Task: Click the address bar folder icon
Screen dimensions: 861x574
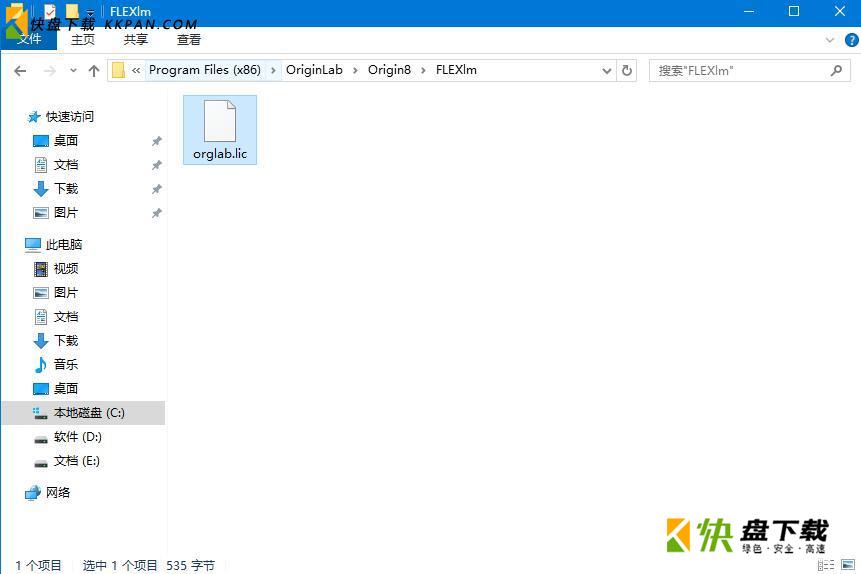Action: (118, 70)
